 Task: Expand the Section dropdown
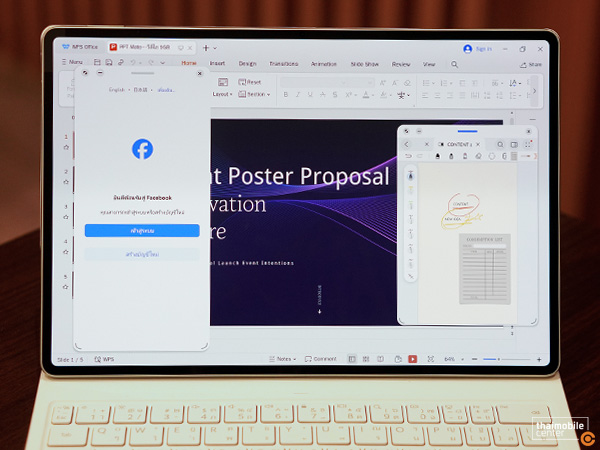tap(254, 94)
